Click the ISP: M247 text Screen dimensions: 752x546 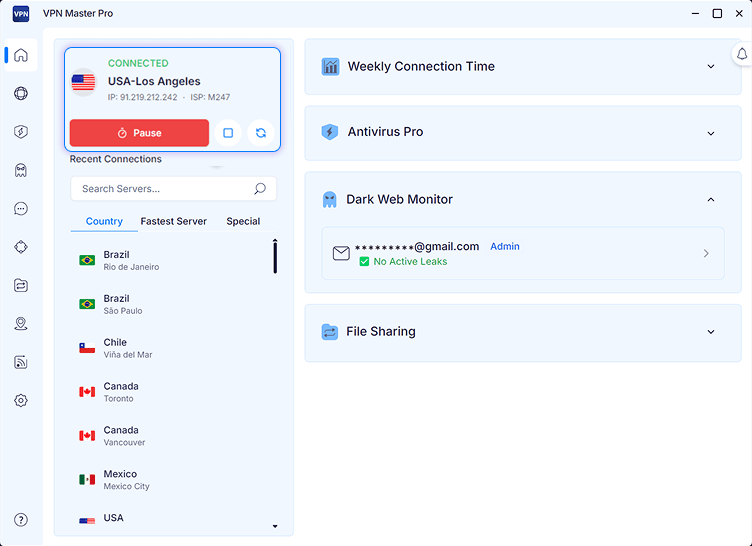[x=210, y=97]
